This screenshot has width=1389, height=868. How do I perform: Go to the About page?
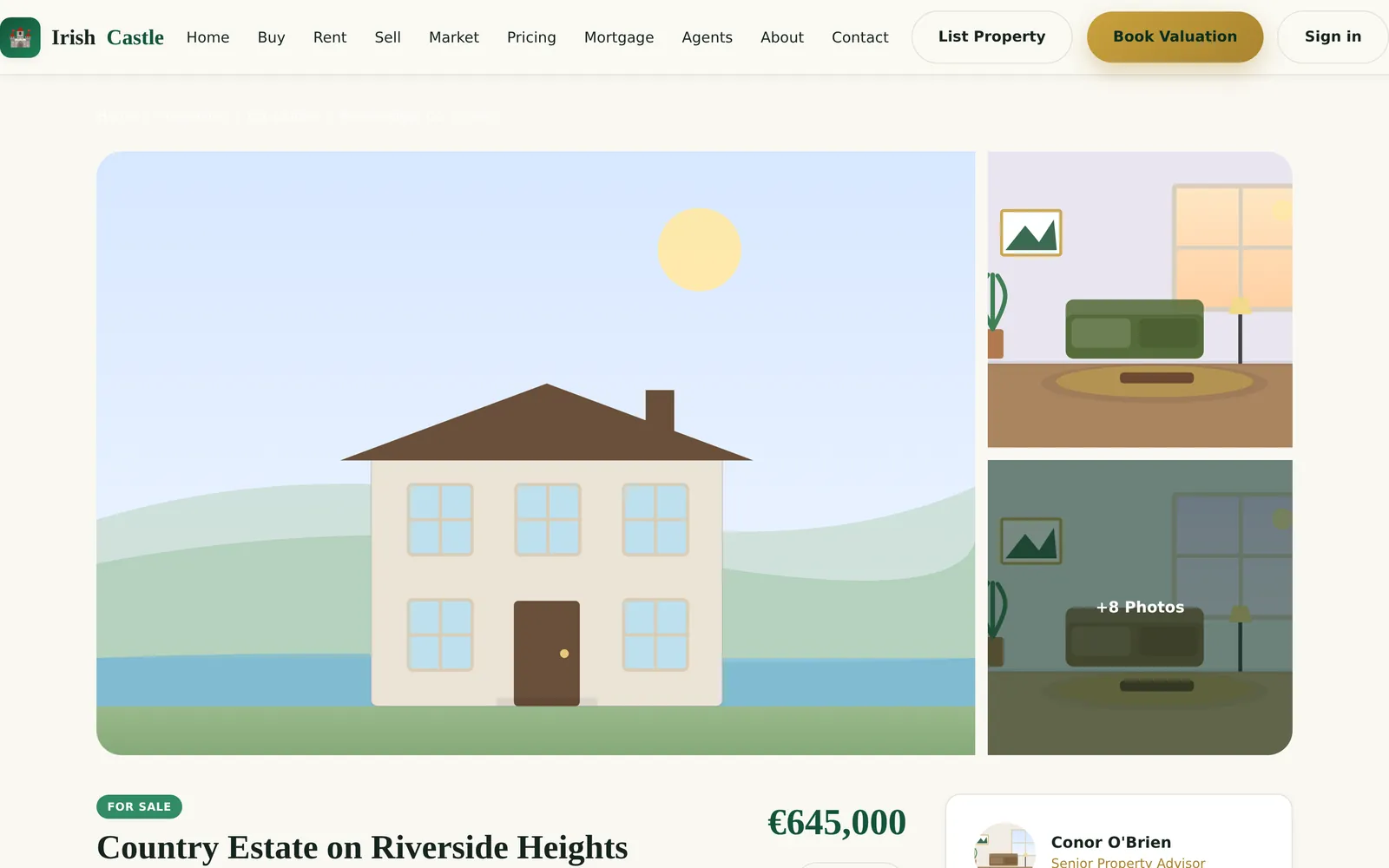point(782,37)
